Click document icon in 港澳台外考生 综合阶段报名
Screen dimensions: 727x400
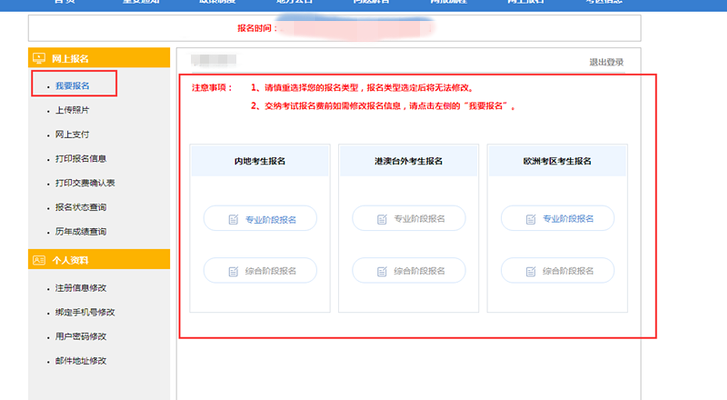[x=383, y=271]
